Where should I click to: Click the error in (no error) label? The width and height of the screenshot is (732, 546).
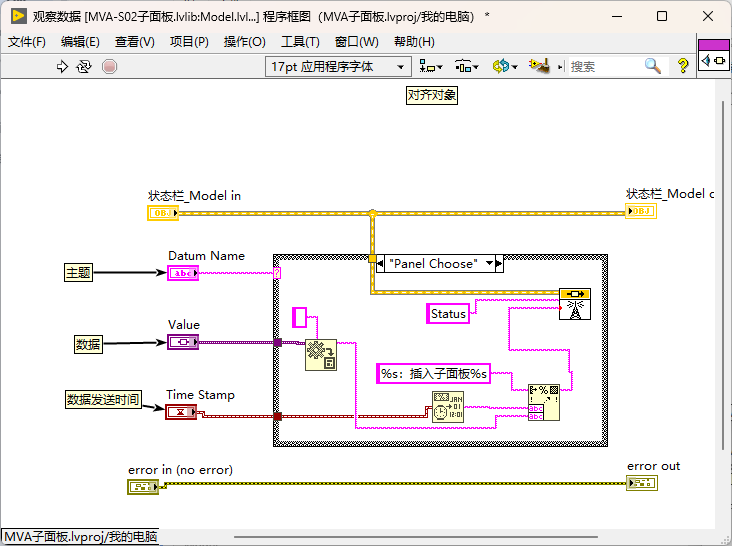click(180, 470)
